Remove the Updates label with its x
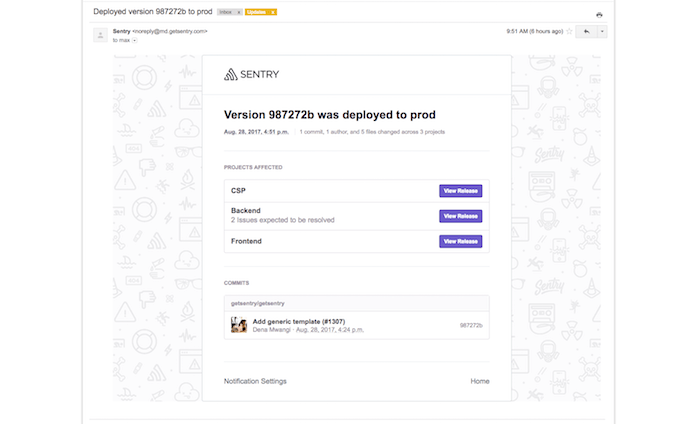This screenshot has width=695, height=424. [x=273, y=12]
